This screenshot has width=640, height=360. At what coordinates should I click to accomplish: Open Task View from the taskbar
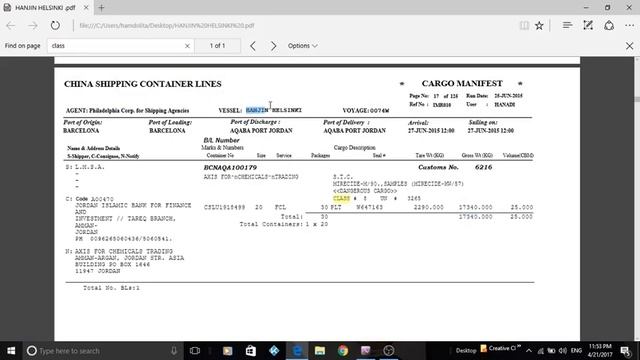point(195,351)
